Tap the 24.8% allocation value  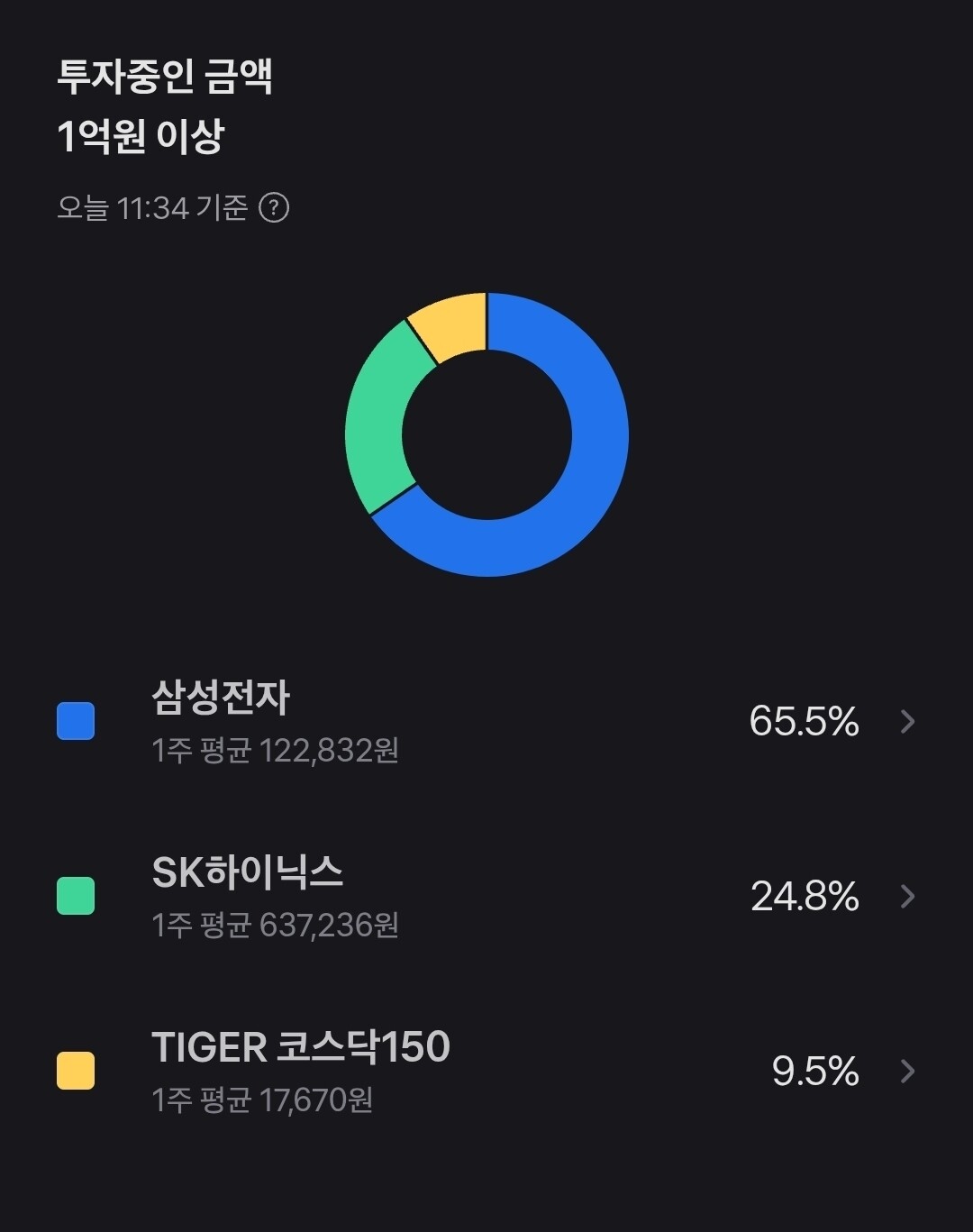tap(805, 896)
